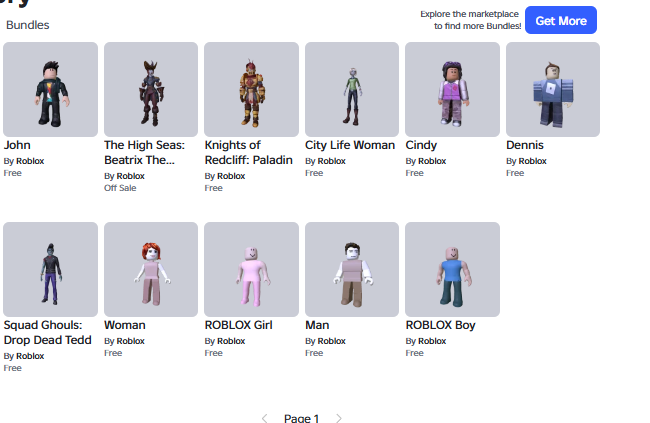Open Squad Ghouls: Drop Dead Tedd thumbnail
The width and height of the screenshot is (650, 423).
[51, 269]
